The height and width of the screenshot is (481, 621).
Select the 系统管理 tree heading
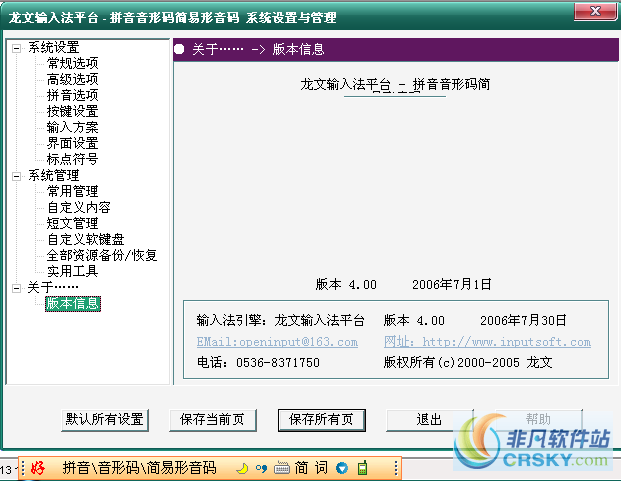pyautogui.click(x=53, y=175)
